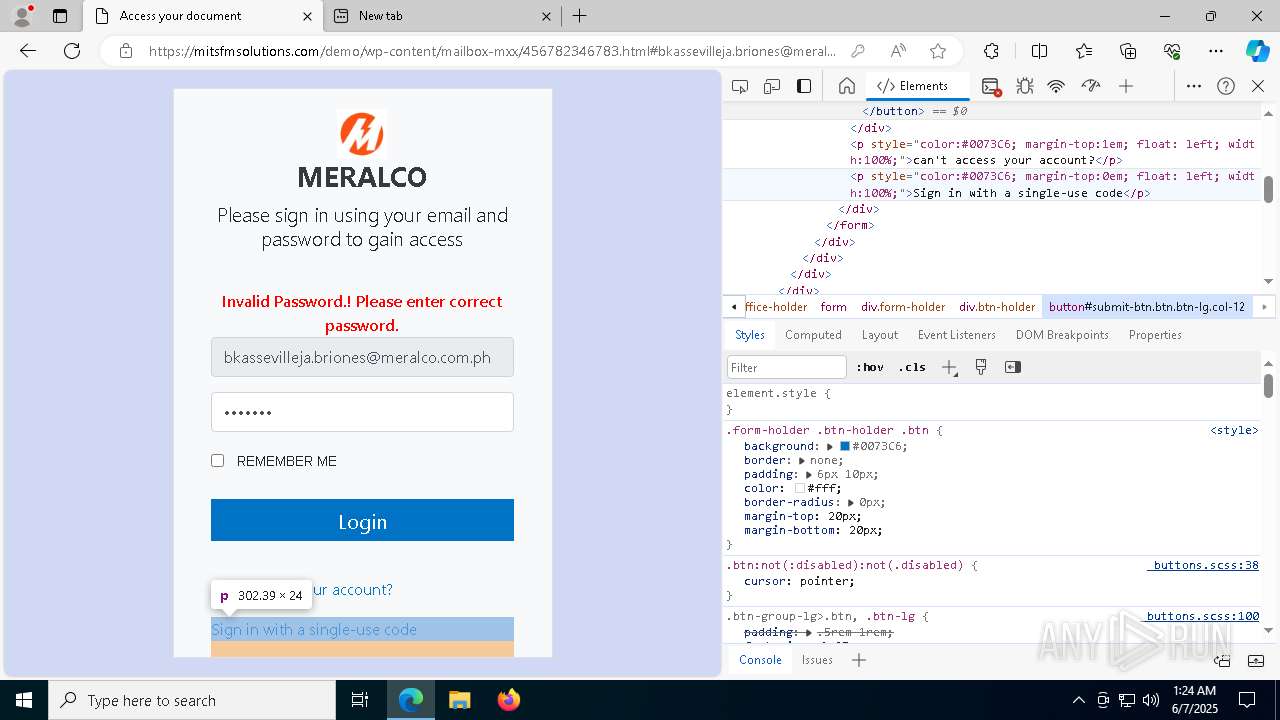The width and height of the screenshot is (1280, 720).
Task: Close the DevTools panel
Action: (x=1258, y=86)
